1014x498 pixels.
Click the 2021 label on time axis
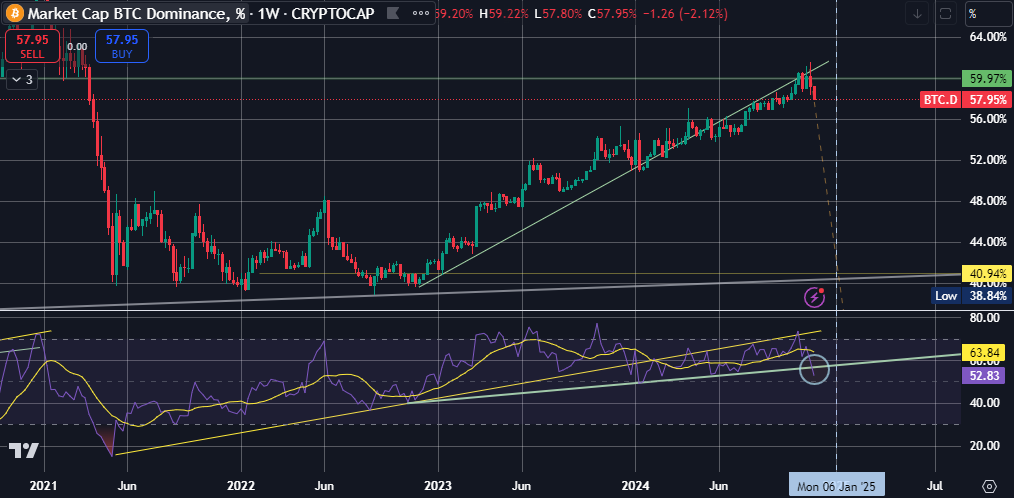pos(45,485)
